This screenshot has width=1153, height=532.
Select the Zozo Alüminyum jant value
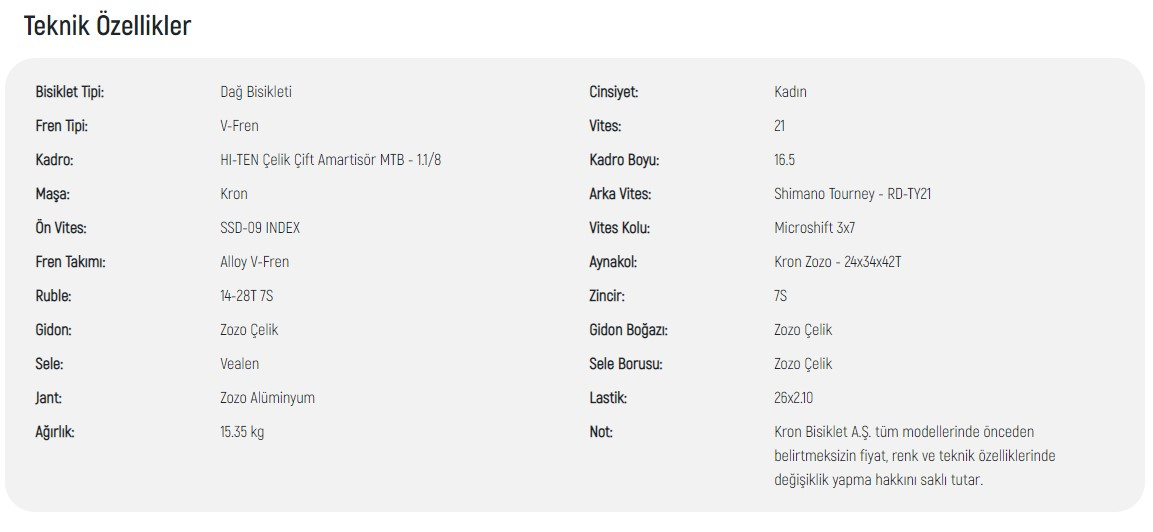click(x=267, y=398)
